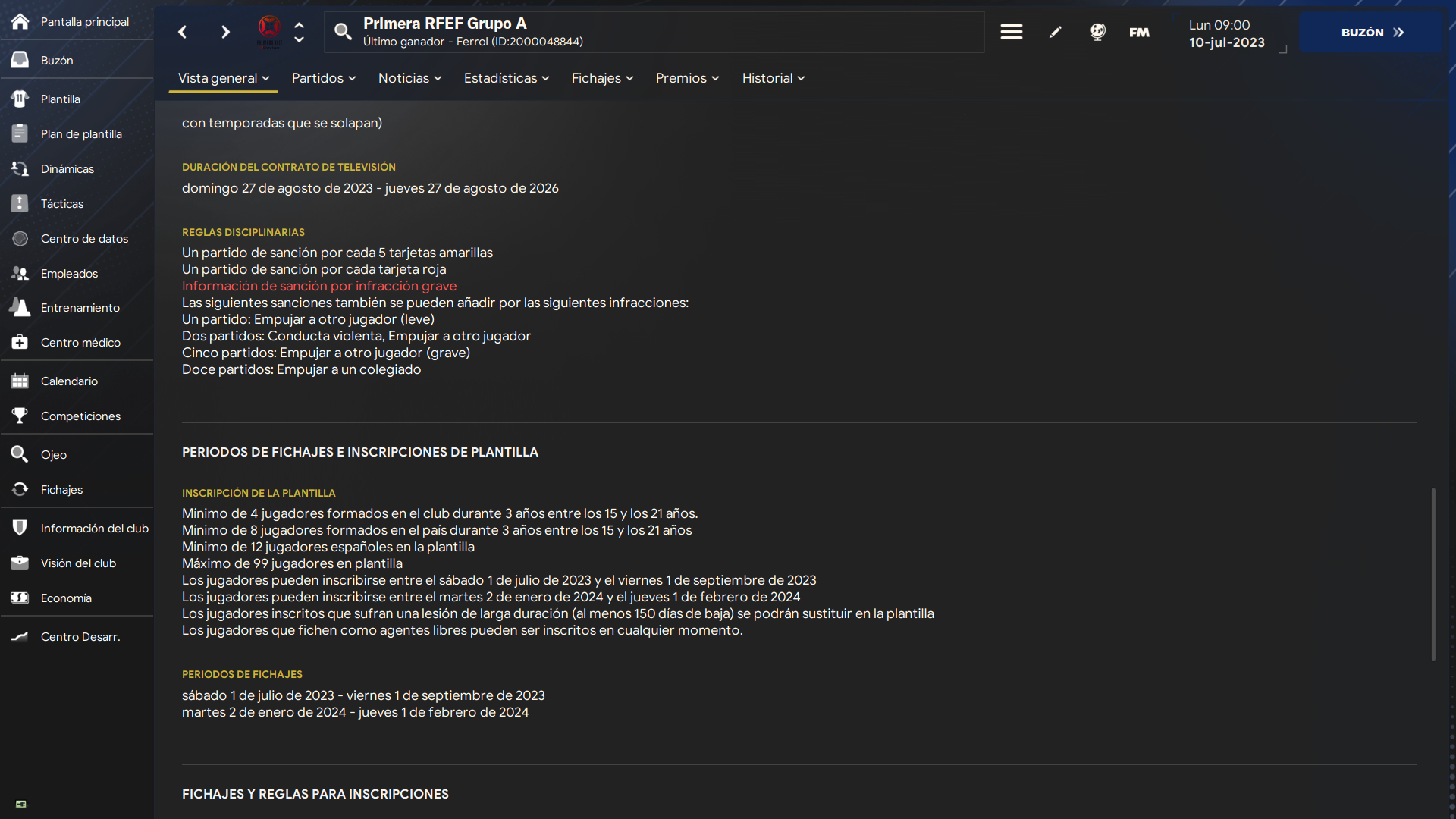Screen dimensions: 1456x819
Task: Click the Primera RFEF Grupo A search field
Action: pos(654,32)
